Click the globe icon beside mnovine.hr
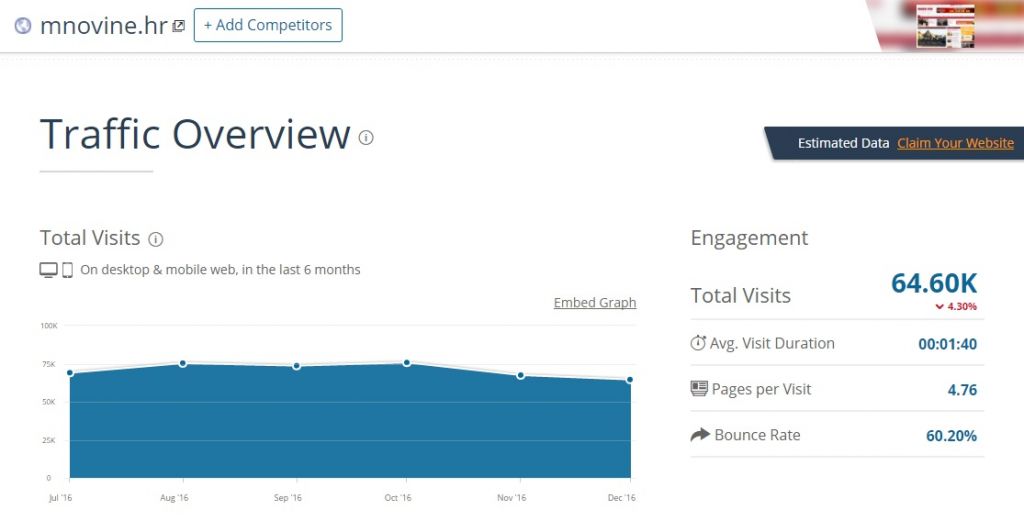 click(x=23, y=26)
